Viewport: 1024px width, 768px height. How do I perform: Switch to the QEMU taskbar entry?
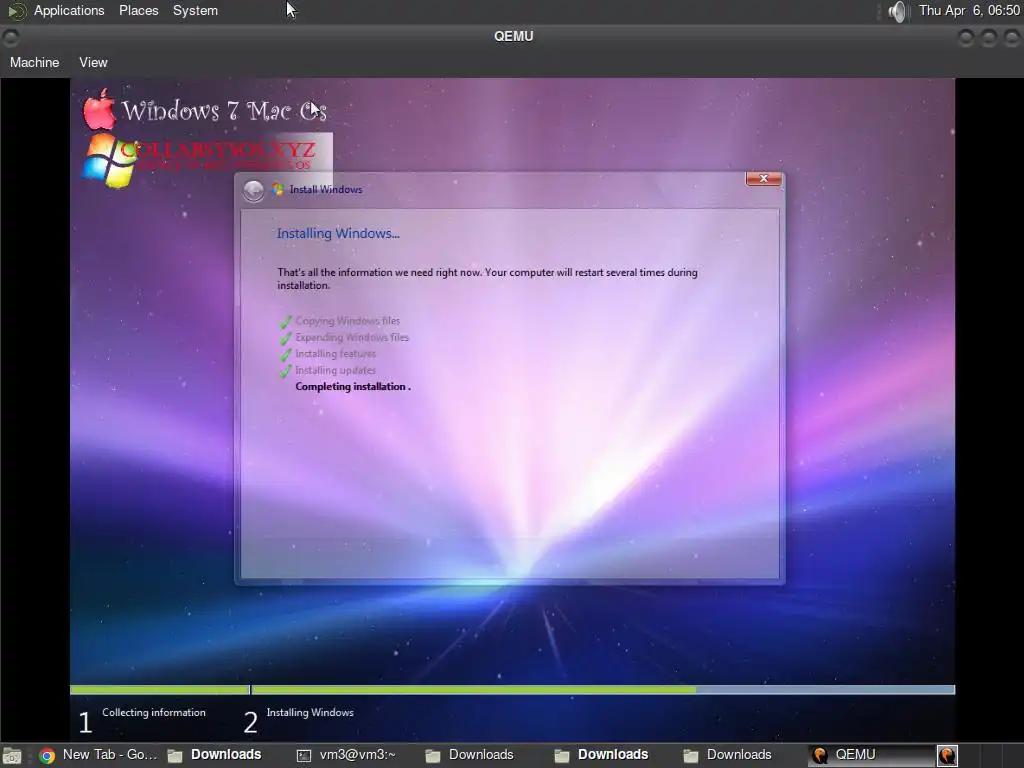tap(872, 755)
